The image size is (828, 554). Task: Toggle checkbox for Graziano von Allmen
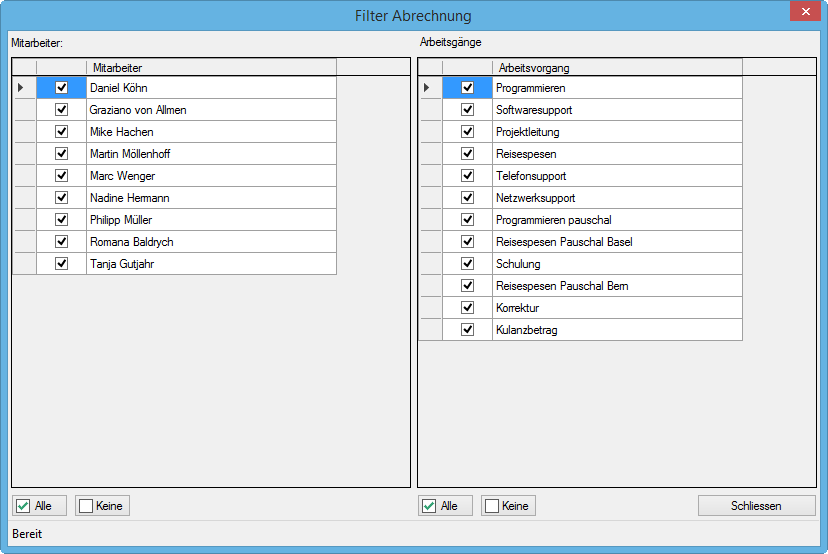coord(61,110)
